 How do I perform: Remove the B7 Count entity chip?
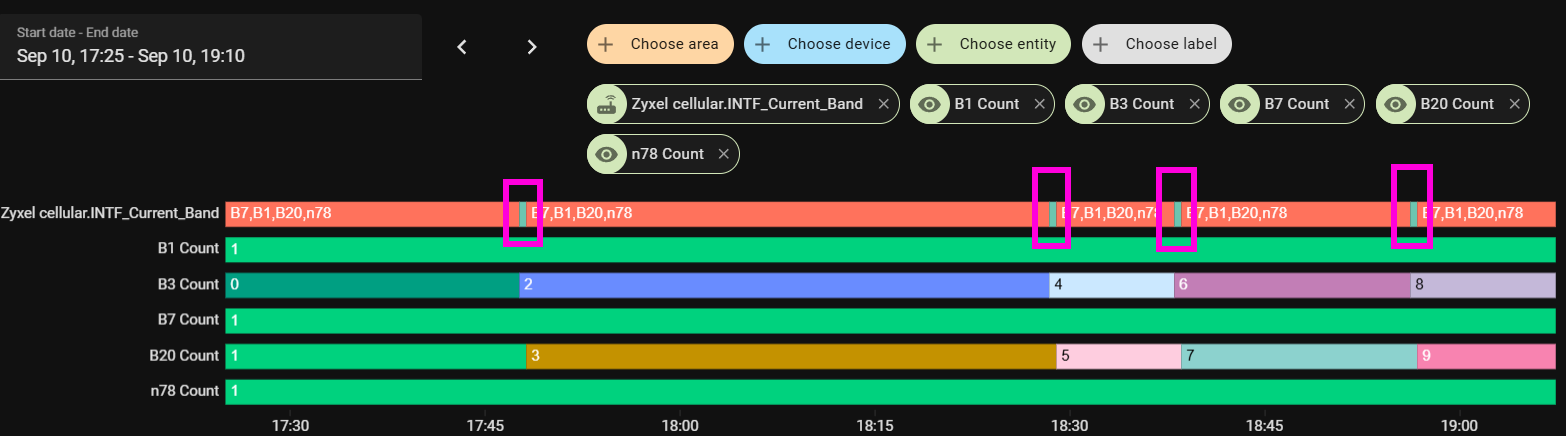(x=1349, y=104)
